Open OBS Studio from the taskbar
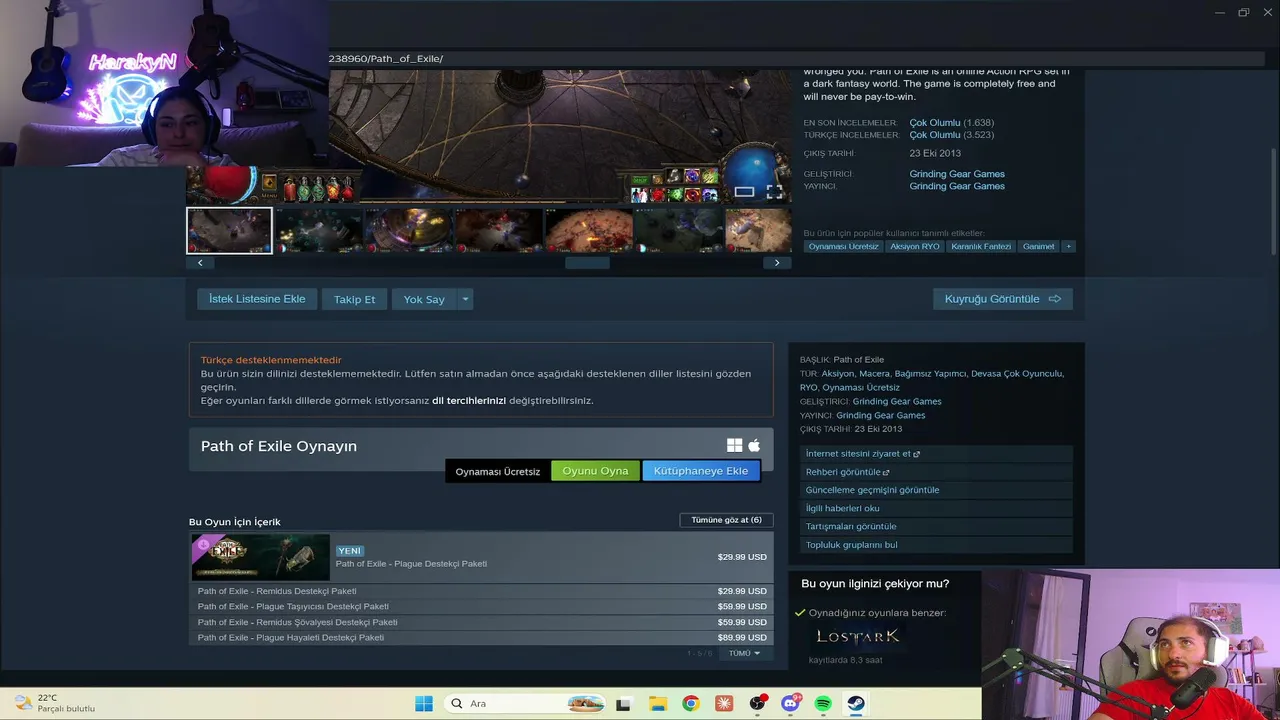The image size is (1280, 720). (757, 703)
